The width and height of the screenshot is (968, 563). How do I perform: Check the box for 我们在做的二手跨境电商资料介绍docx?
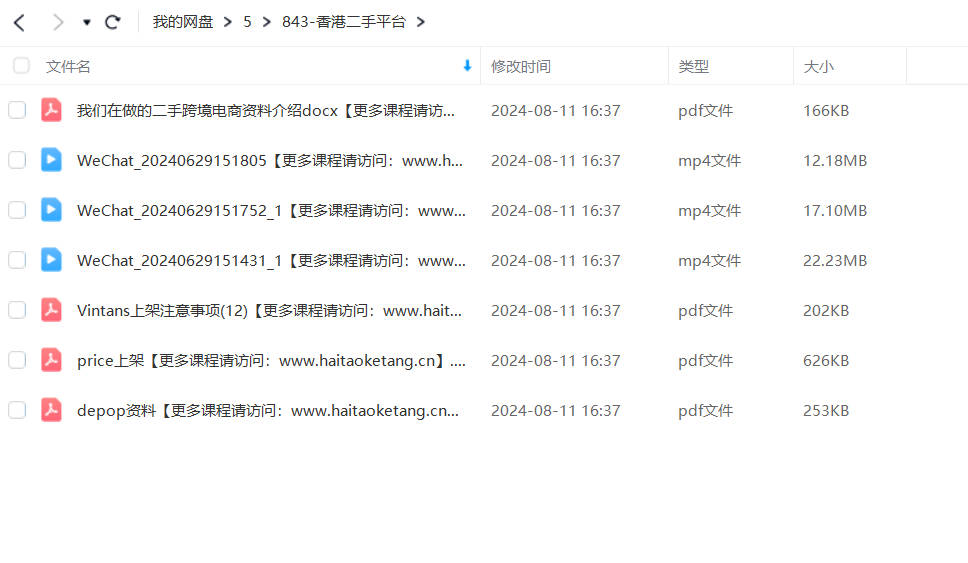[x=17, y=111]
